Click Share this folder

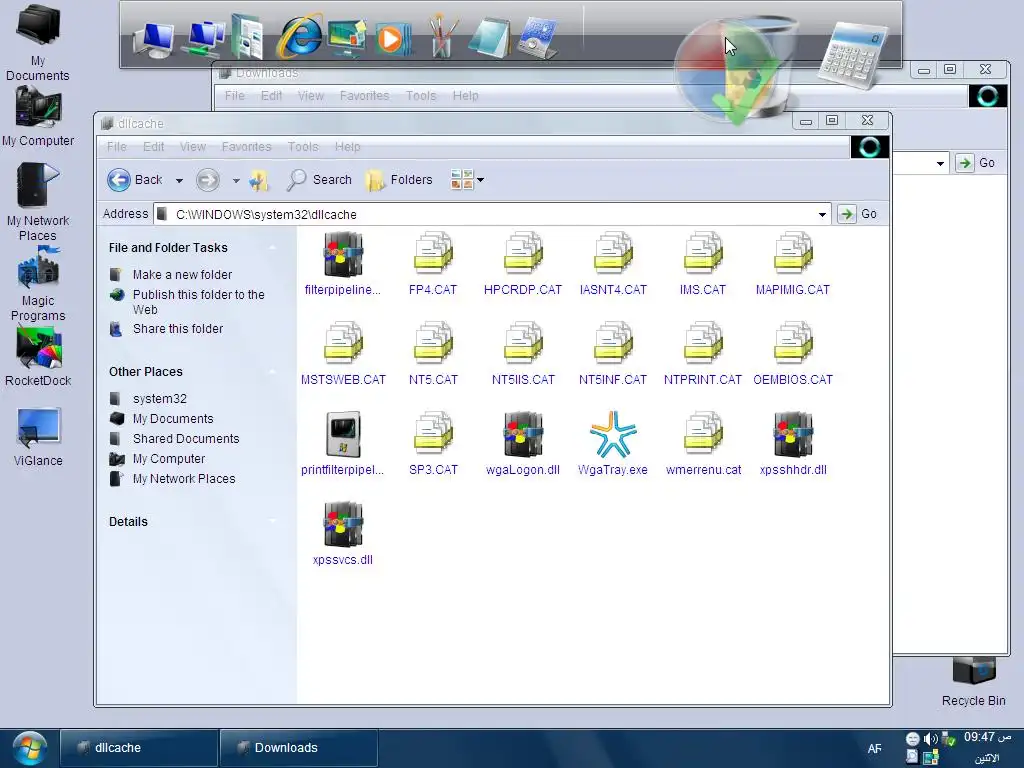point(178,328)
